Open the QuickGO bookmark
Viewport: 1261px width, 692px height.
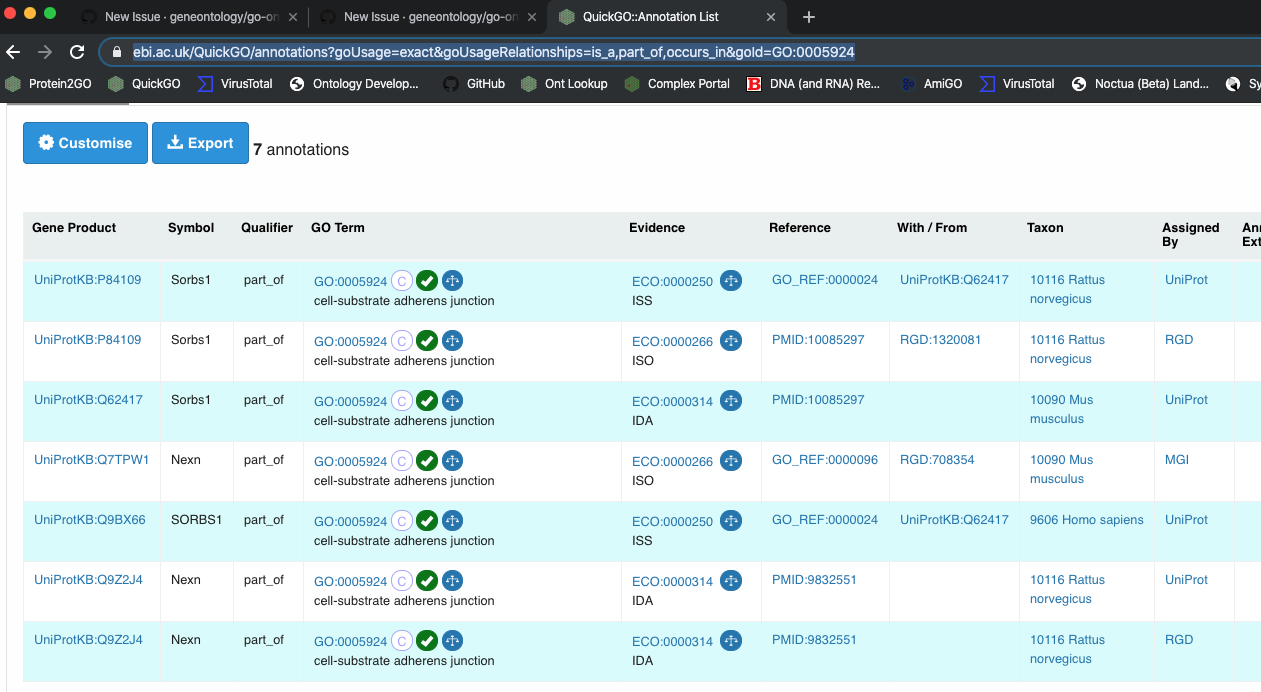(x=145, y=84)
